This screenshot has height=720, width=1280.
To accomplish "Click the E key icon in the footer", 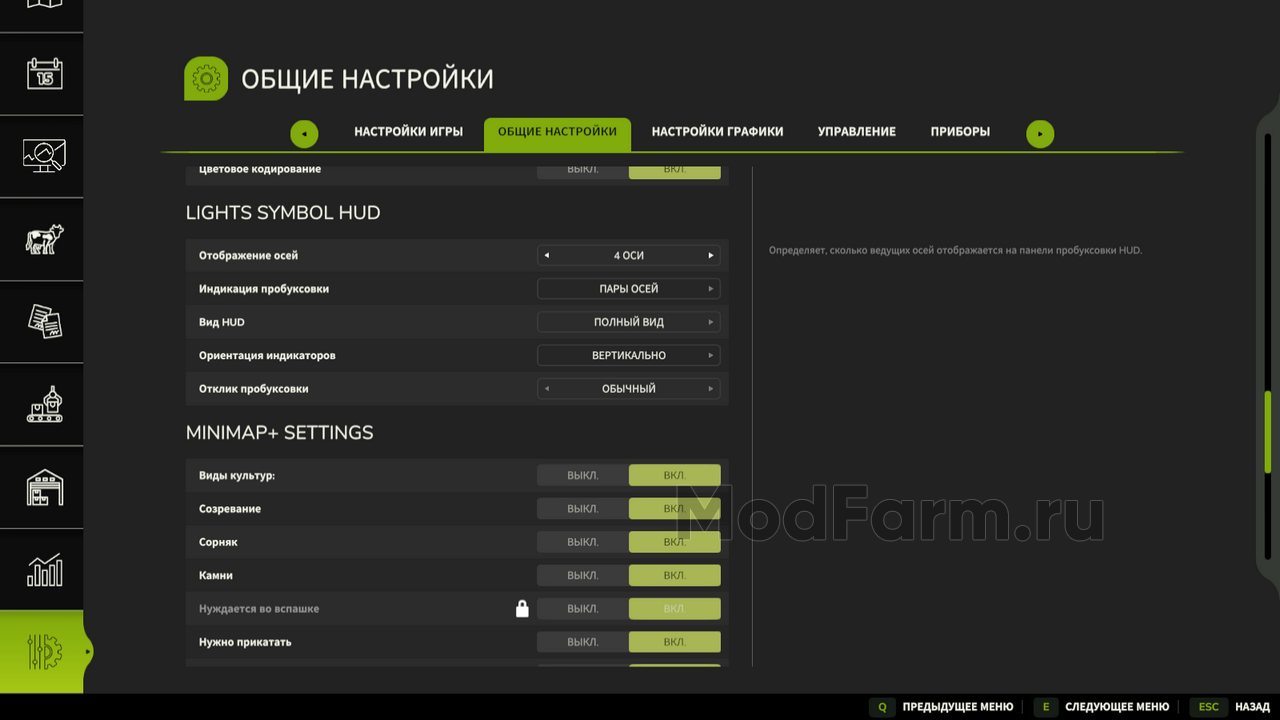I will tap(1045, 707).
